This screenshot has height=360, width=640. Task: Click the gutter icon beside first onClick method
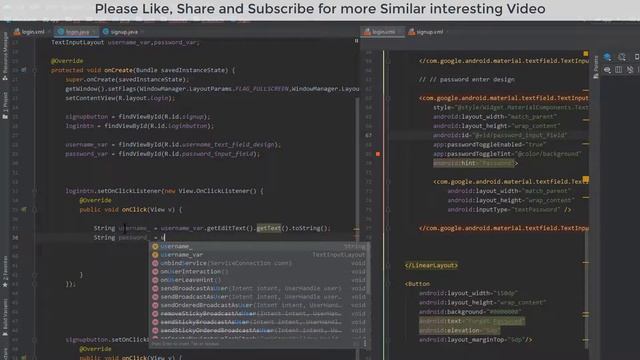(x=24, y=209)
